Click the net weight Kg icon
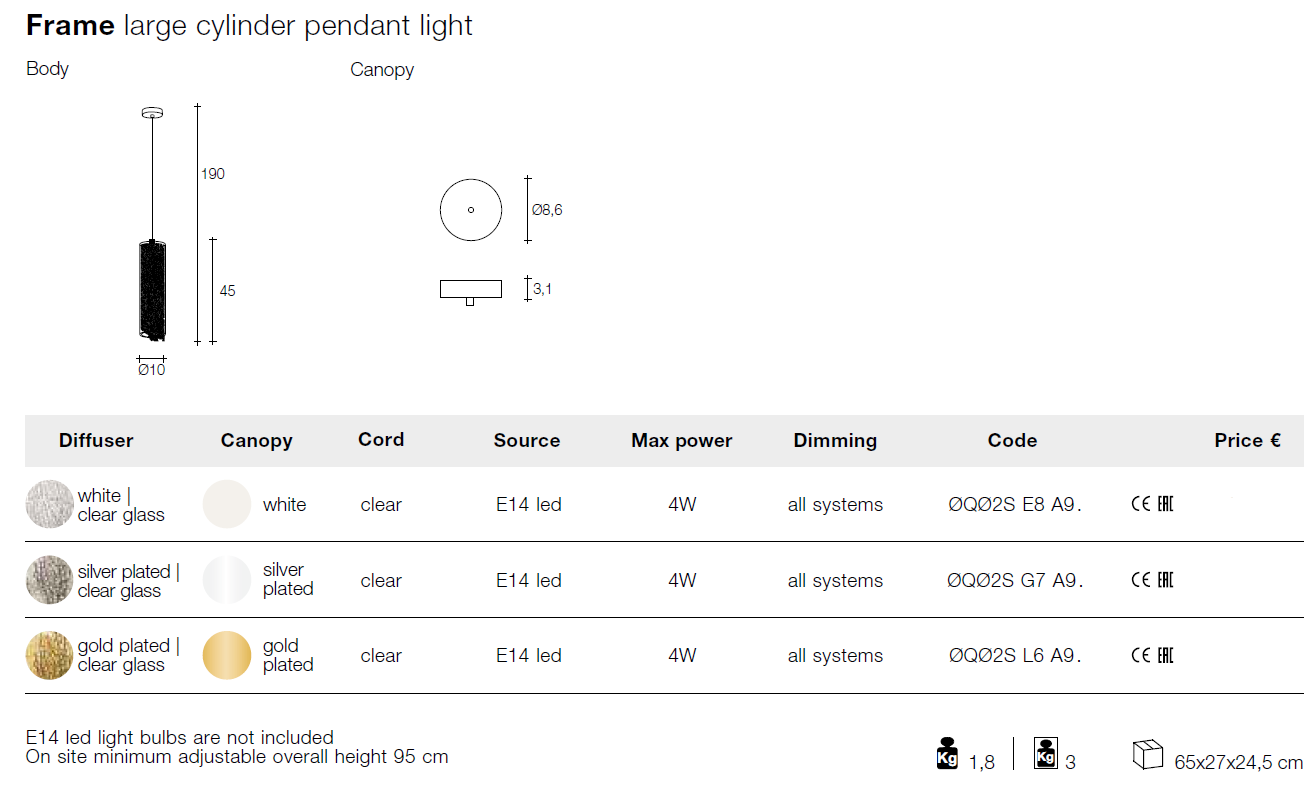Viewport: 1312px width, 791px height. [947, 752]
